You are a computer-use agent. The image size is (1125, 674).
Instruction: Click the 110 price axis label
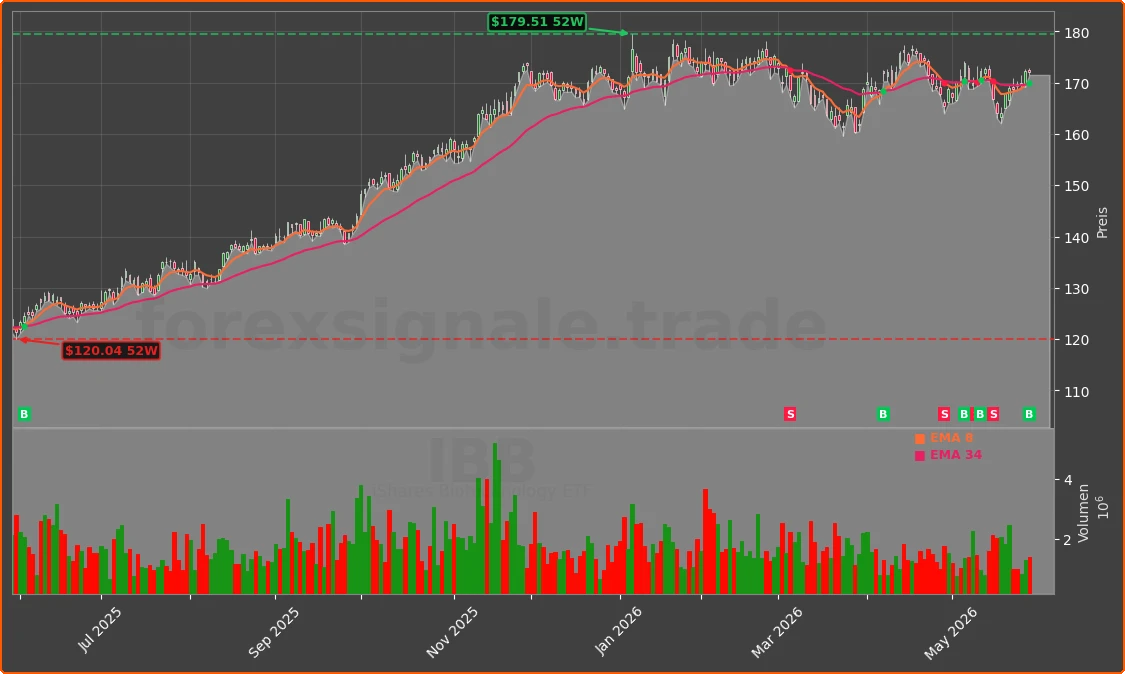(x=1076, y=392)
